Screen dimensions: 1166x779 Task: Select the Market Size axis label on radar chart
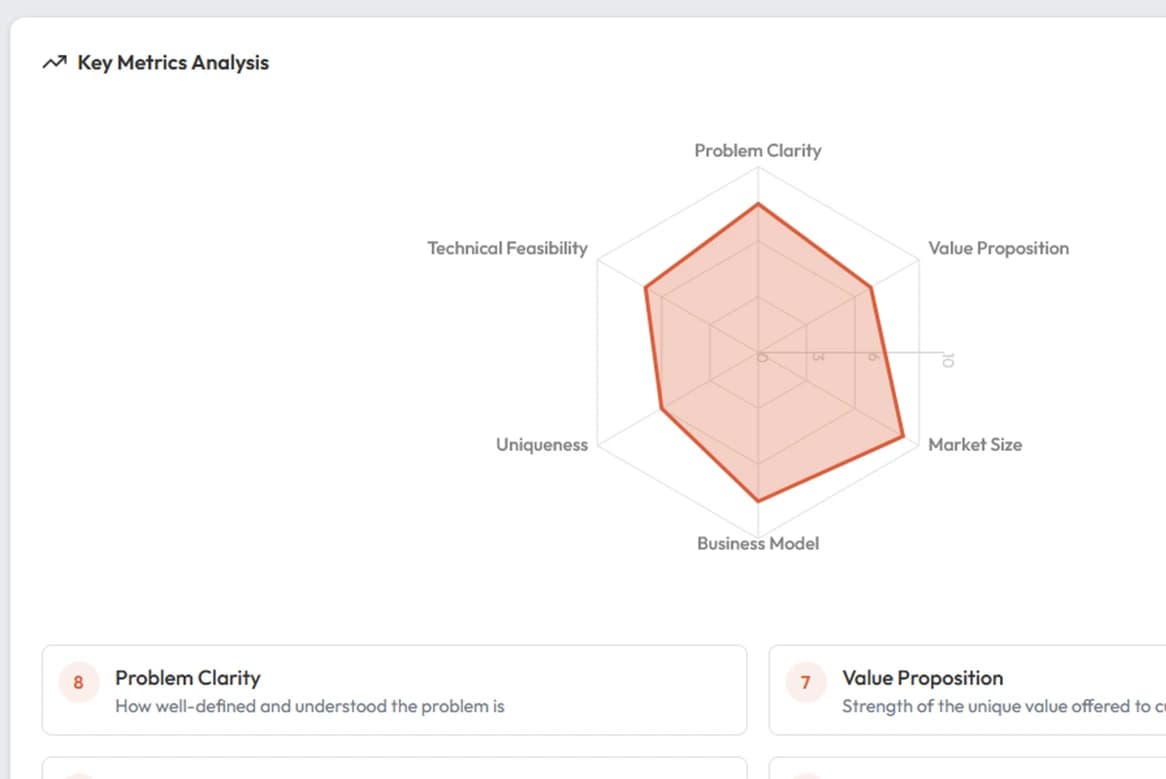[975, 445]
